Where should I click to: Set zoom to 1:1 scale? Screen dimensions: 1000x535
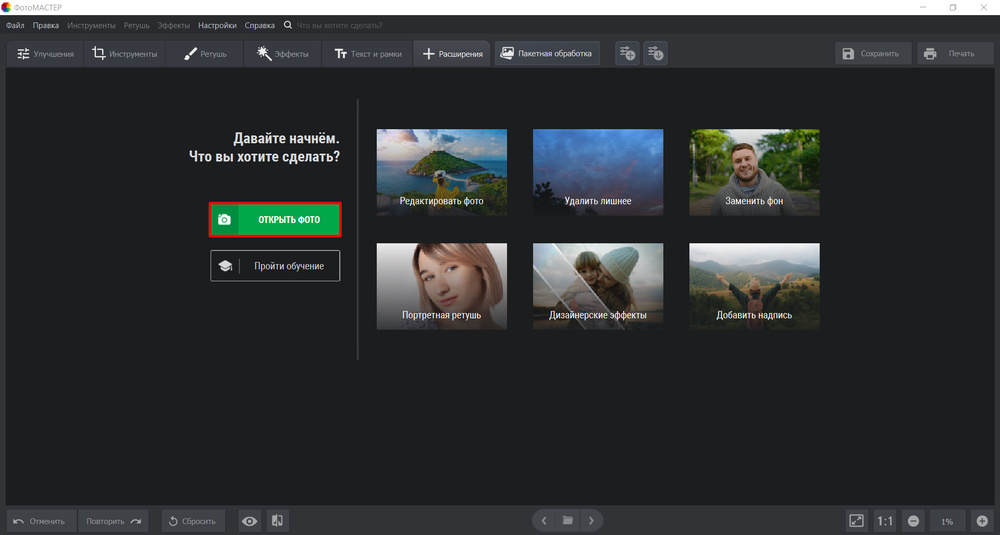point(885,521)
